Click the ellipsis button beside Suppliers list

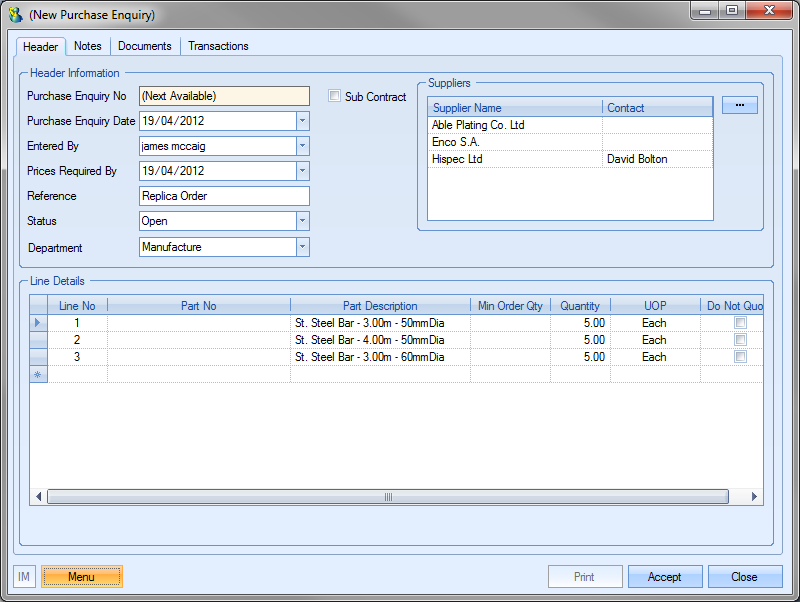[739, 105]
